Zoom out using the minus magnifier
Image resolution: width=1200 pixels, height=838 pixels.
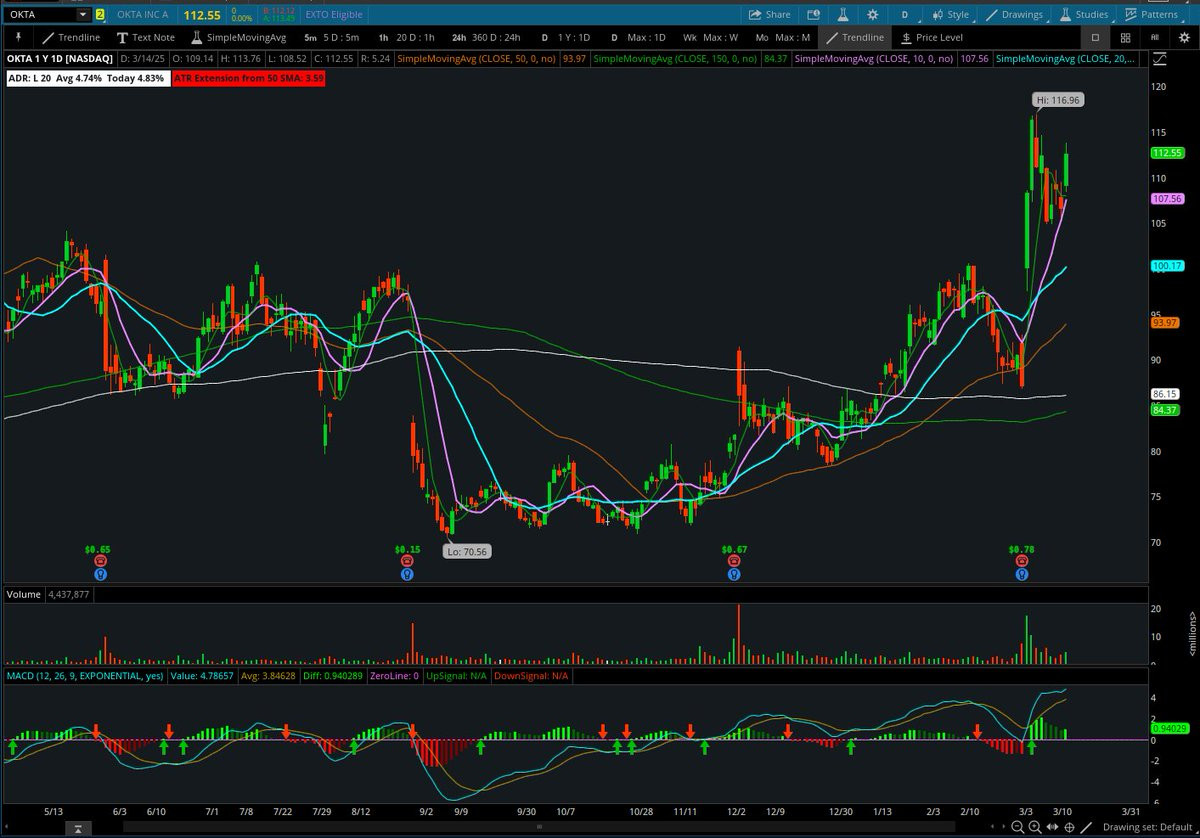(1017, 827)
